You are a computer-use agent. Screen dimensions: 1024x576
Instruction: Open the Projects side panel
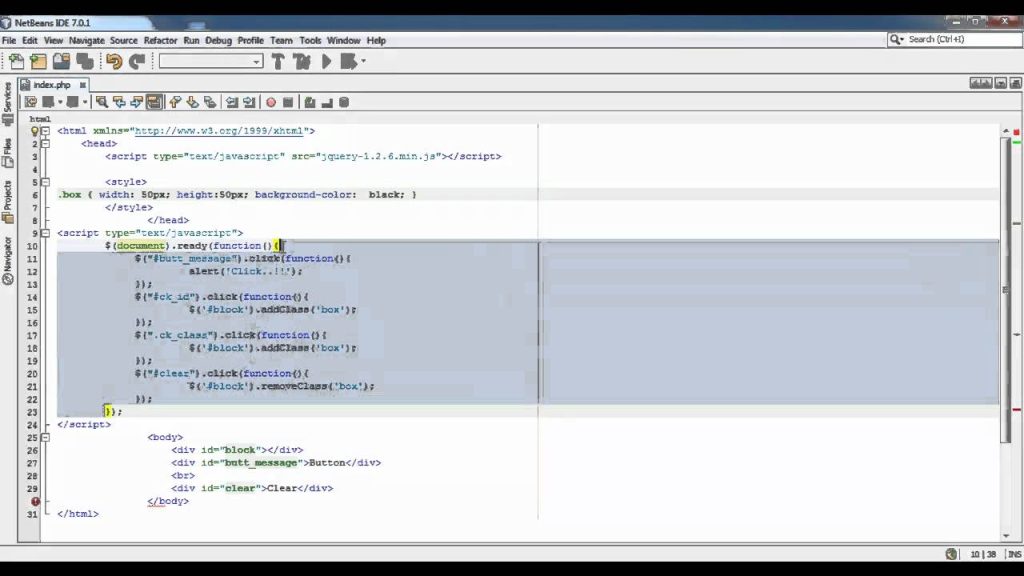8,202
